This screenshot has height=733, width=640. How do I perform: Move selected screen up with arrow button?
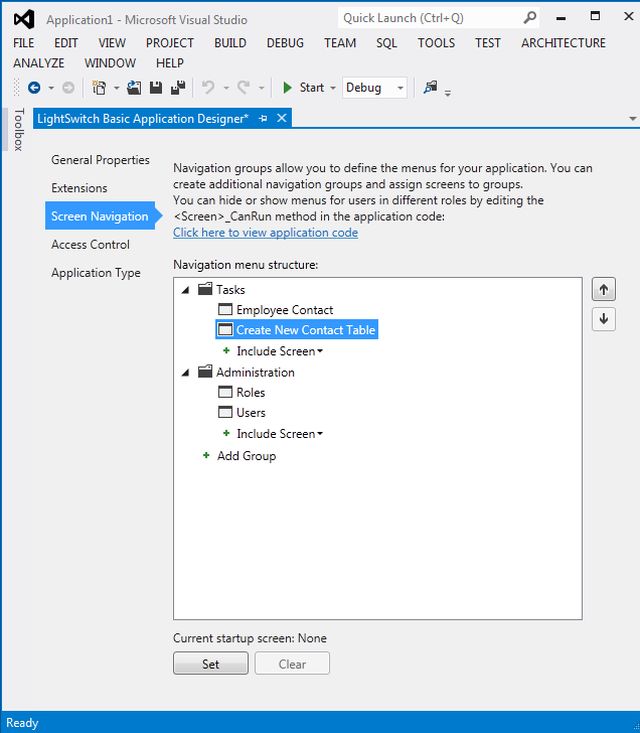point(604,289)
